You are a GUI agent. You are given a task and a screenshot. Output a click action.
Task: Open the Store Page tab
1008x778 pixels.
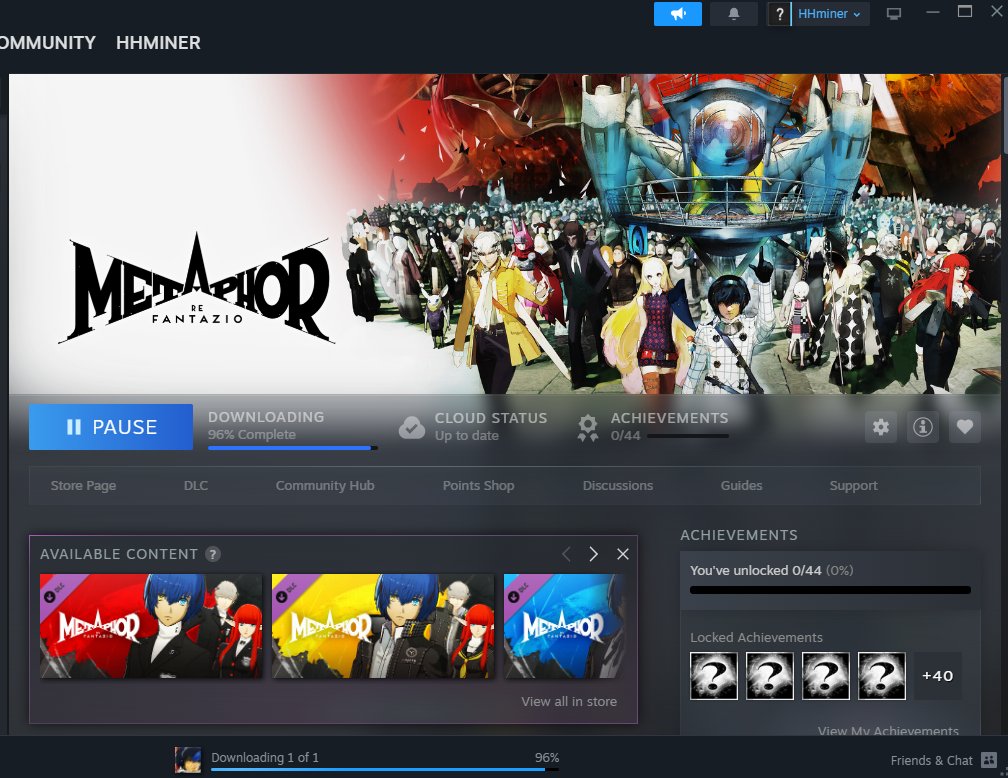point(84,485)
